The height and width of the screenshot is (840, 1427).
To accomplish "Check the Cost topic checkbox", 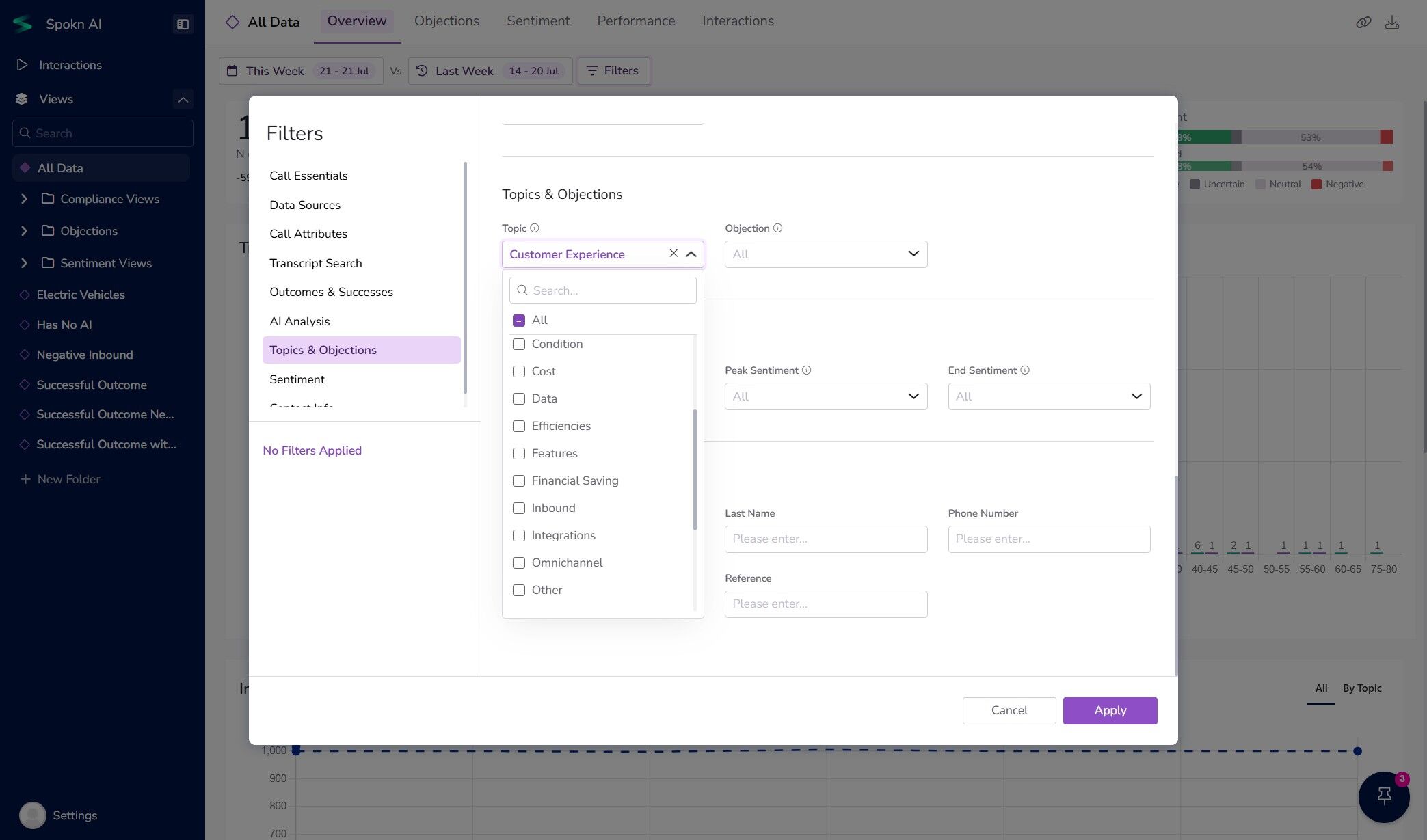I will [x=519, y=371].
